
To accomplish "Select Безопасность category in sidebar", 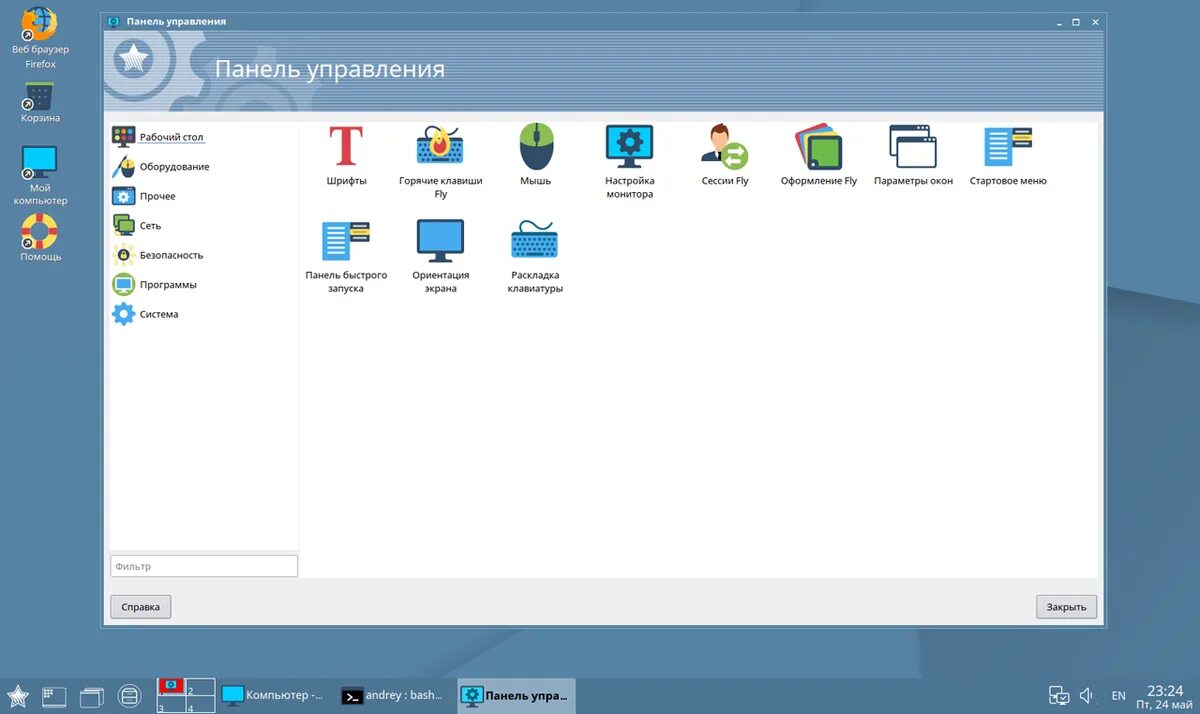I will tap(171, 255).
